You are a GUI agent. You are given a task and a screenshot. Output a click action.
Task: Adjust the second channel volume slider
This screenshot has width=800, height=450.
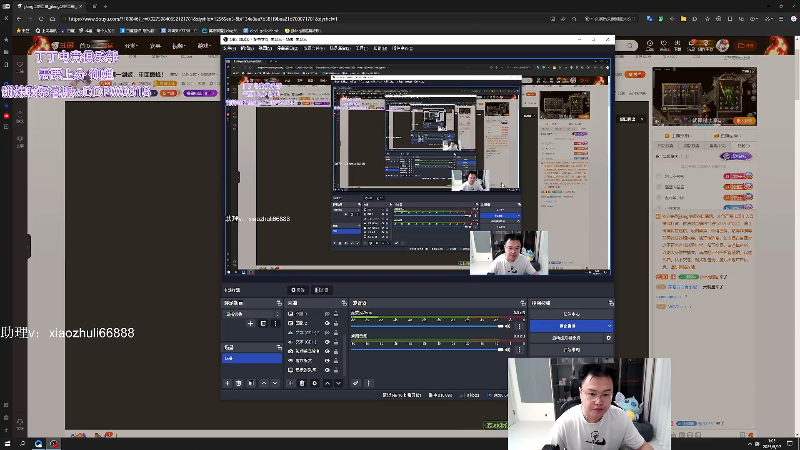click(x=428, y=350)
